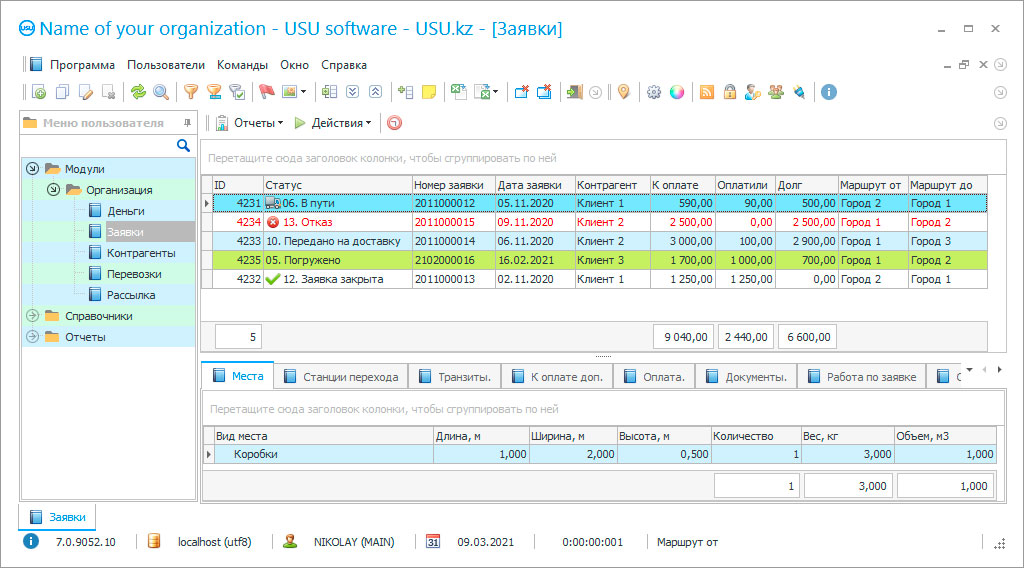Pin the Меню пользователя panel
Screen dimensions: 1024x568
pyautogui.click(x=187, y=123)
